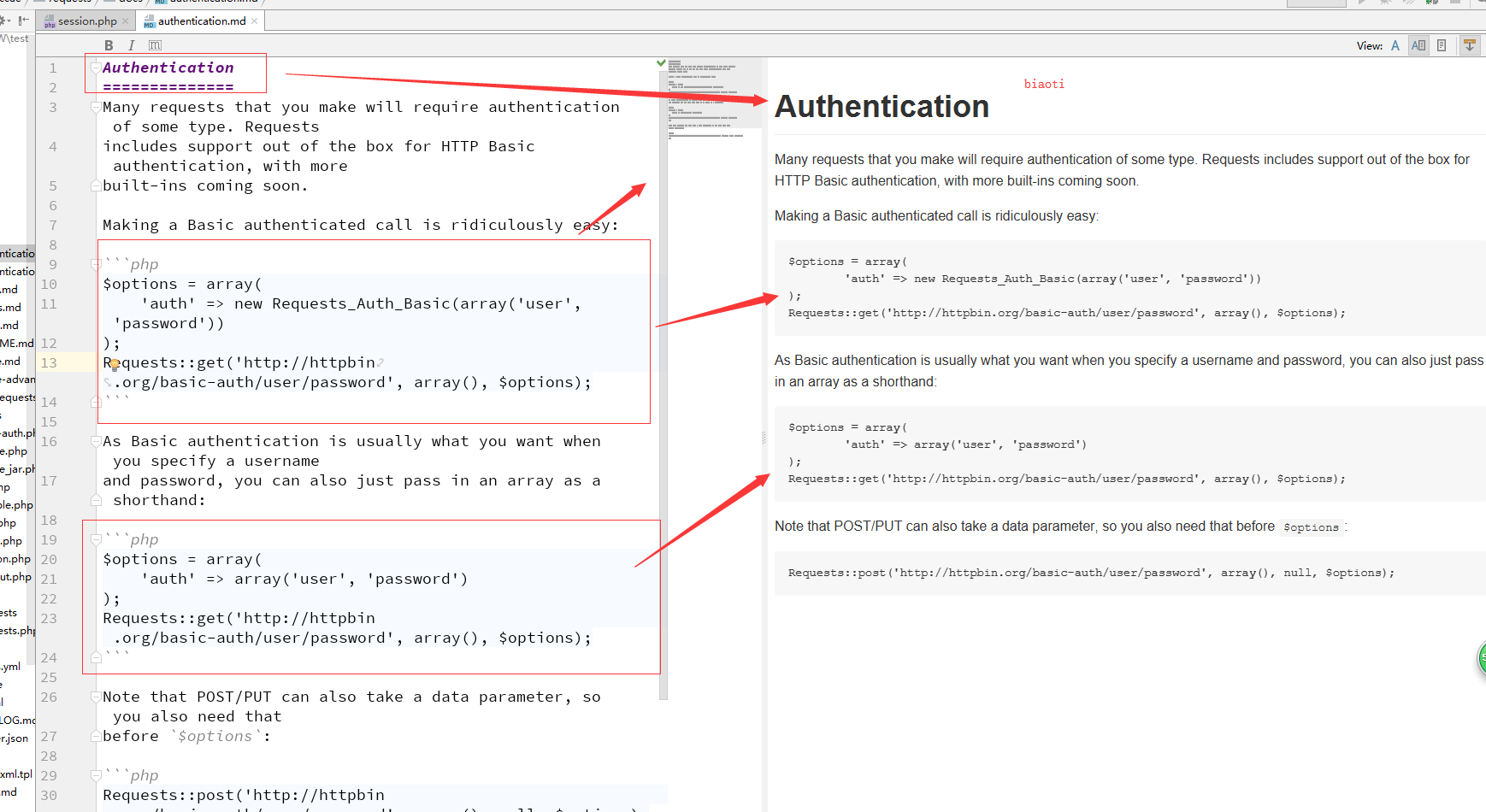The height and width of the screenshot is (812, 1486).
Task: Select editor and preview split view
Action: click(1418, 45)
